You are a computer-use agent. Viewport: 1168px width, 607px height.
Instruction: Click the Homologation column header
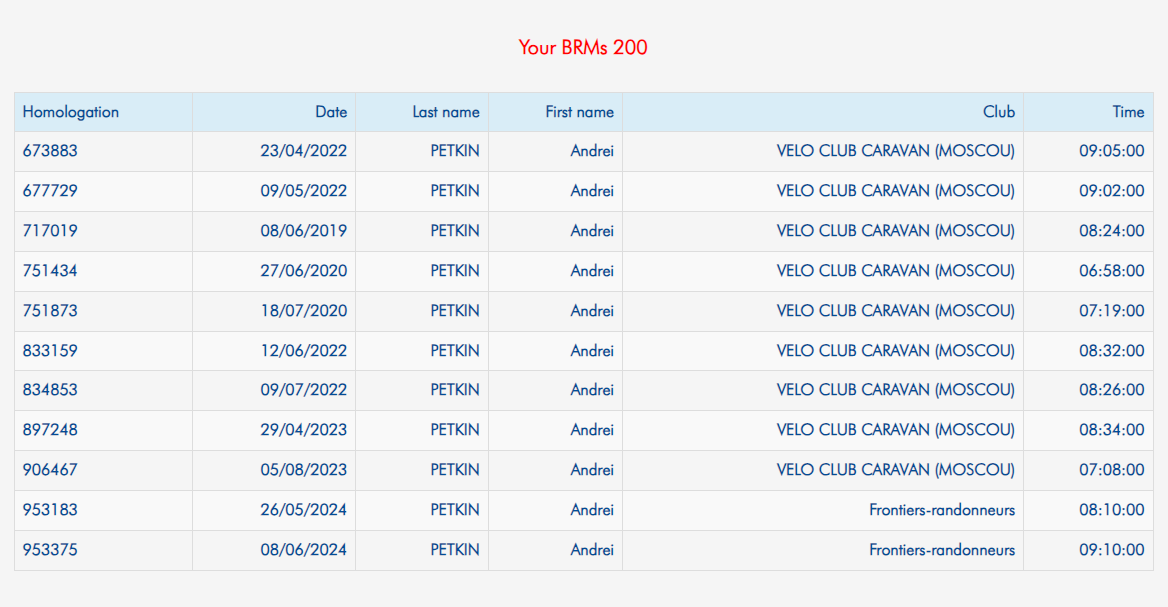click(x=71, y=112)
